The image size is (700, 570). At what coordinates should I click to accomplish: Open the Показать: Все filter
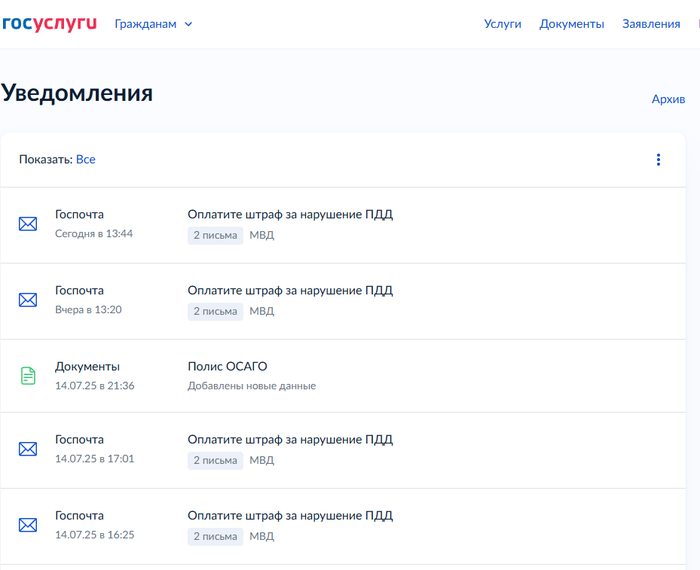[86, 159]
